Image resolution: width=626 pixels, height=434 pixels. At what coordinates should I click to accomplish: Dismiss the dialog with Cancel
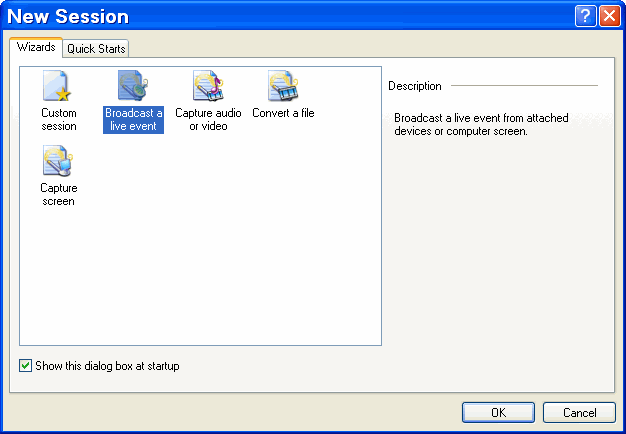tap(579, 412)
